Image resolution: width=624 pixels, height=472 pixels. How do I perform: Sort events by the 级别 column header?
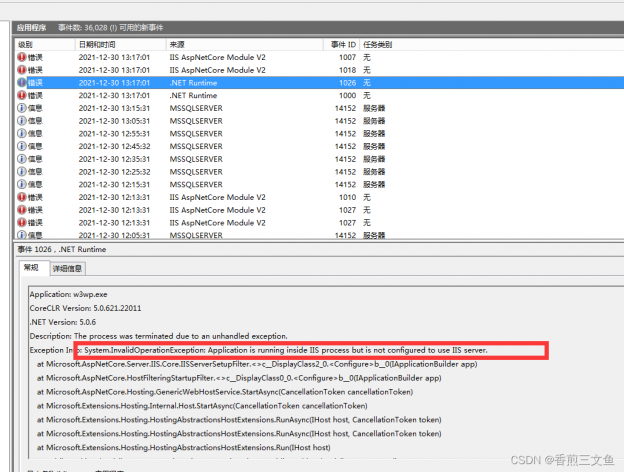click(x=26, y=45)
